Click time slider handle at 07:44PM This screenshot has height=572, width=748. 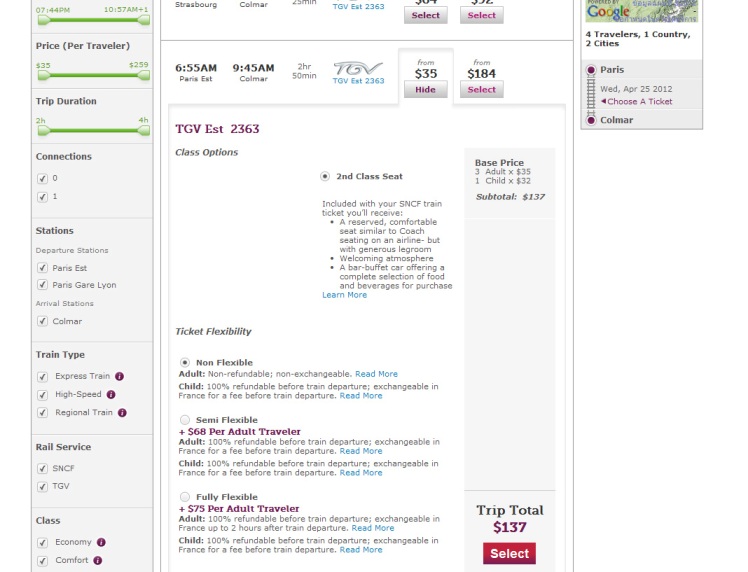point(43,20)
